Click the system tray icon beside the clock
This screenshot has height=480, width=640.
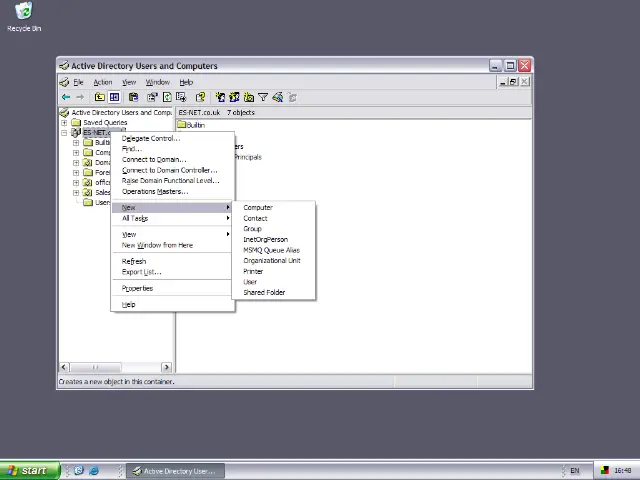click(605, 471)
